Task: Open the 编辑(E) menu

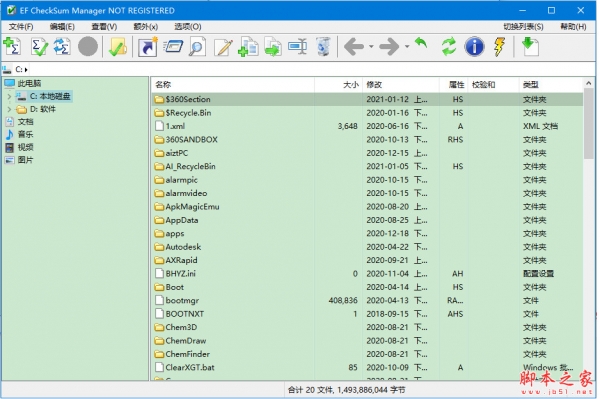Action: (62, 27)
